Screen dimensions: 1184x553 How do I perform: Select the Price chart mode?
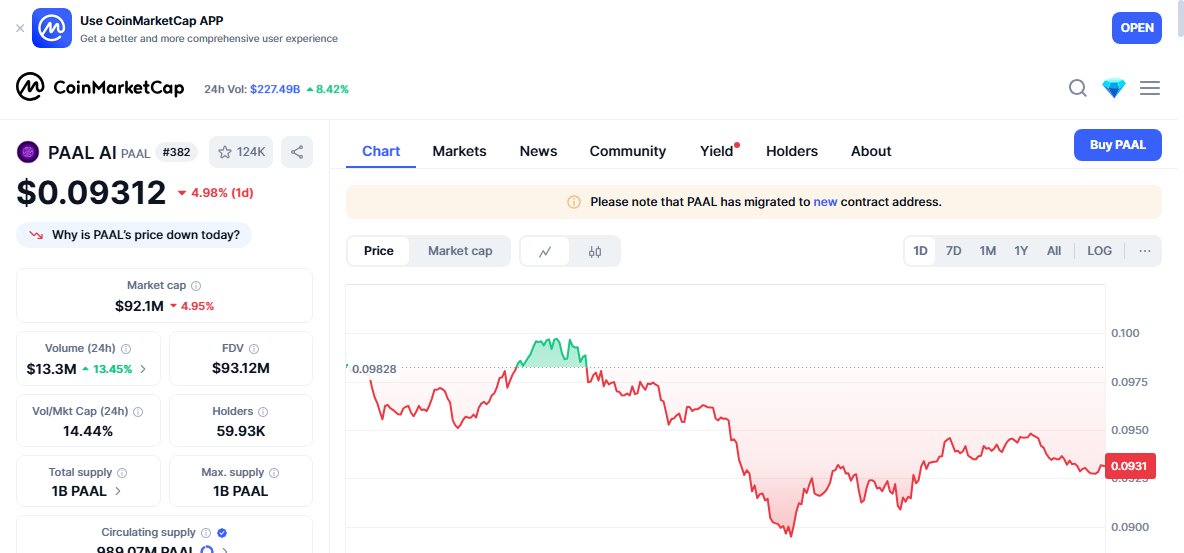point(378,251)
